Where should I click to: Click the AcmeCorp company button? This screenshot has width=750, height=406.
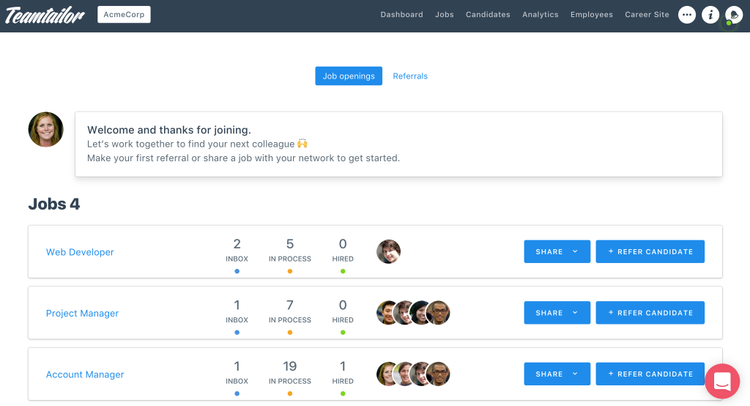pos(124,15)
